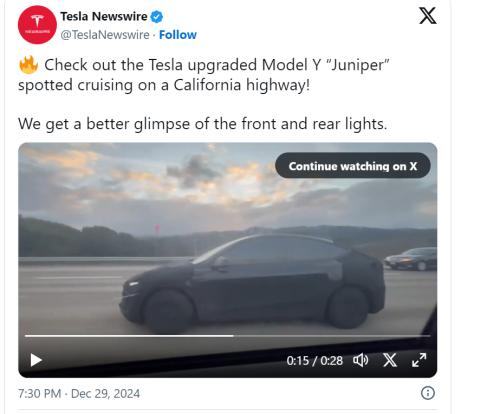Viewport: 500px width, 414px height.
Task: Mute the video with the speaker icon
Action: coord(361,360)
